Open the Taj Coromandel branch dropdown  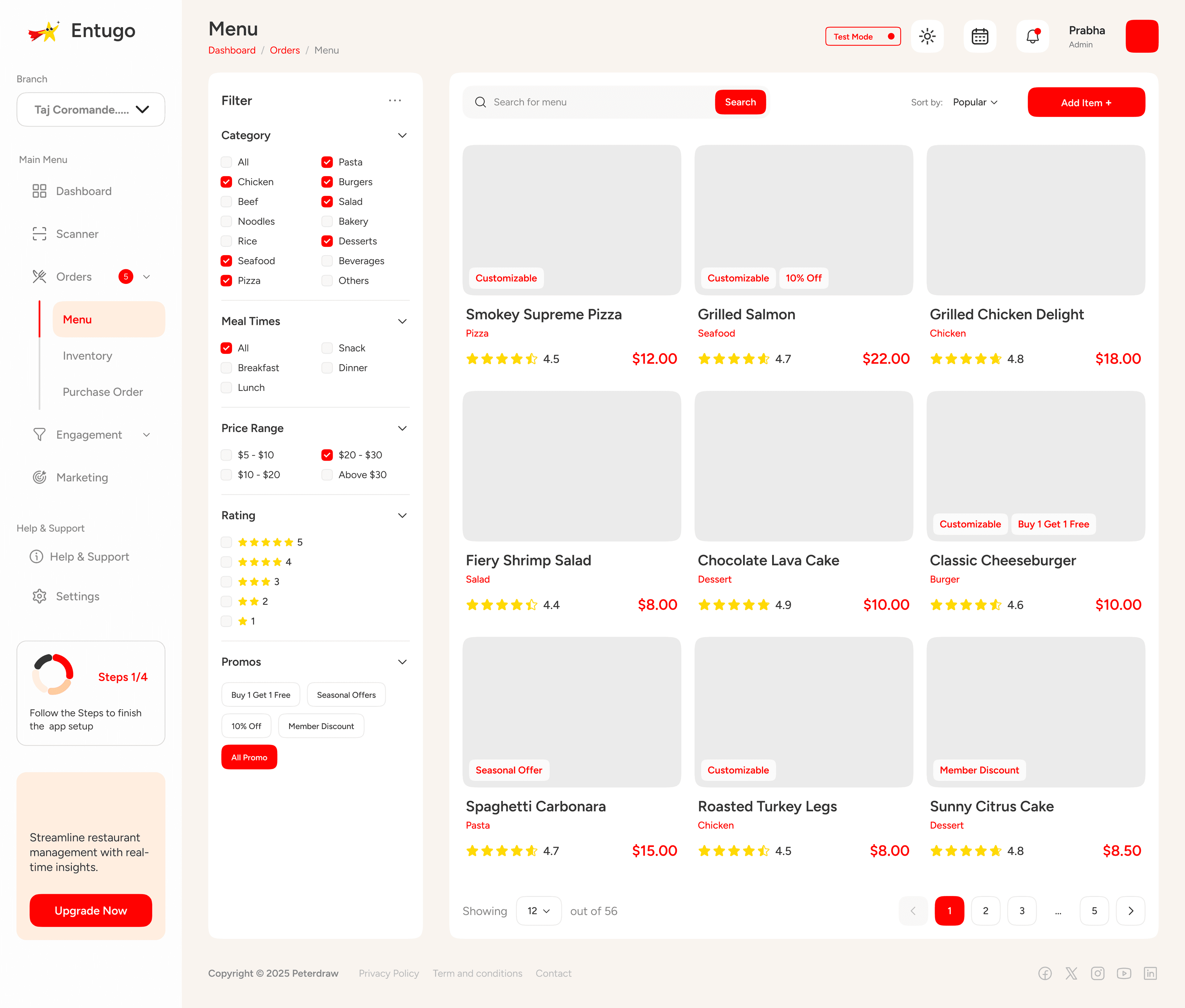pos(91,110)
